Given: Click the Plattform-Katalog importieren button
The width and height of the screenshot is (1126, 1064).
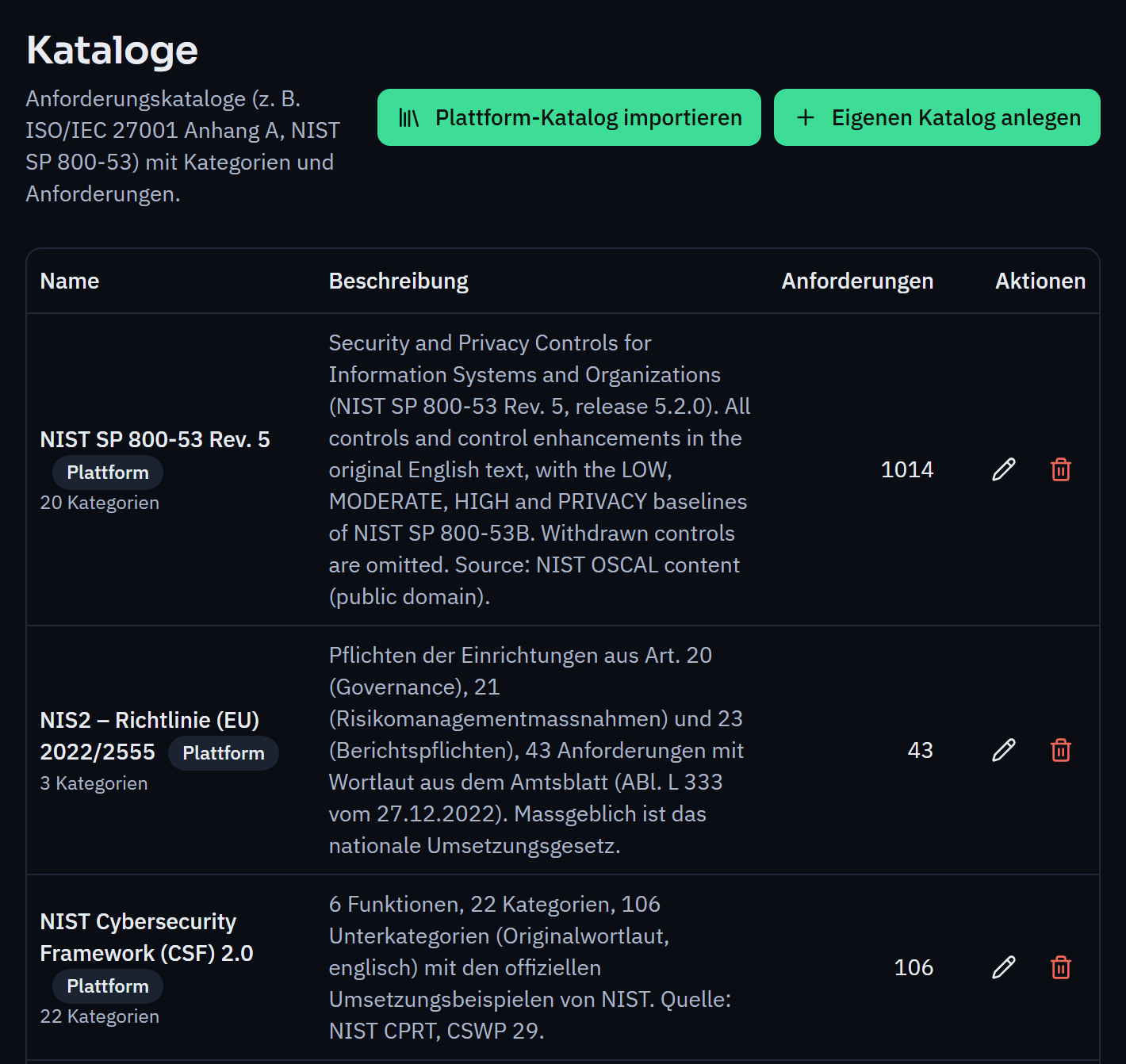Looking at the screenshot, I should click(x=569, y=117).
